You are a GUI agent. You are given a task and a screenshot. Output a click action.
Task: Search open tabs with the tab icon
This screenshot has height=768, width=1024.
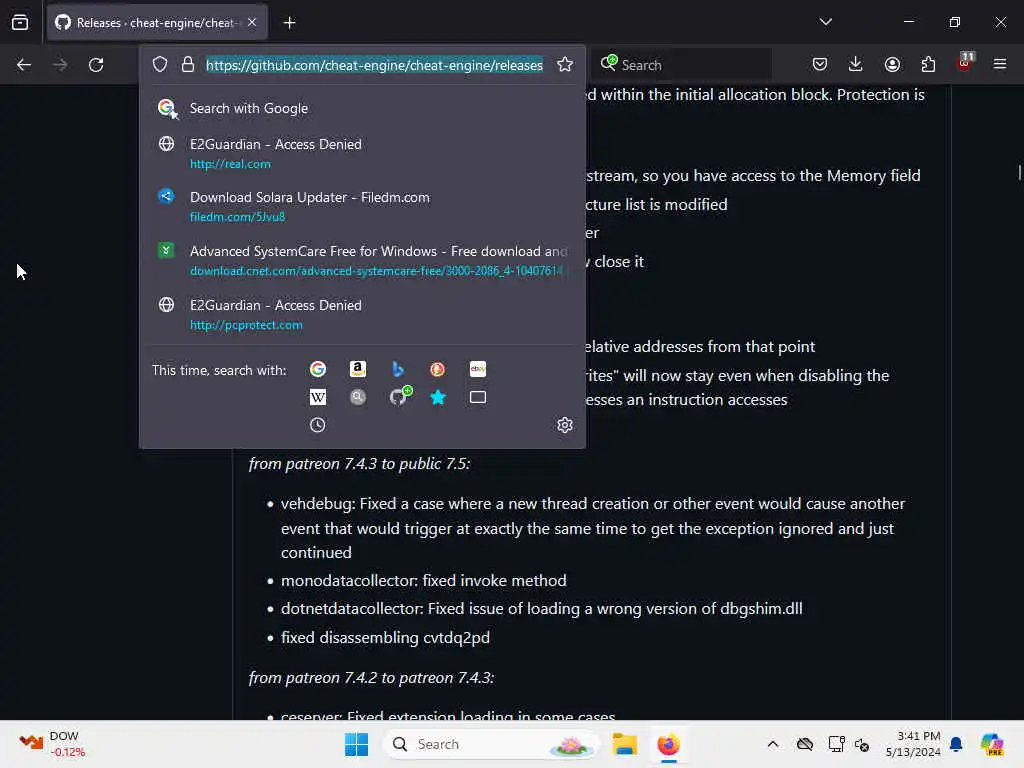477,397
